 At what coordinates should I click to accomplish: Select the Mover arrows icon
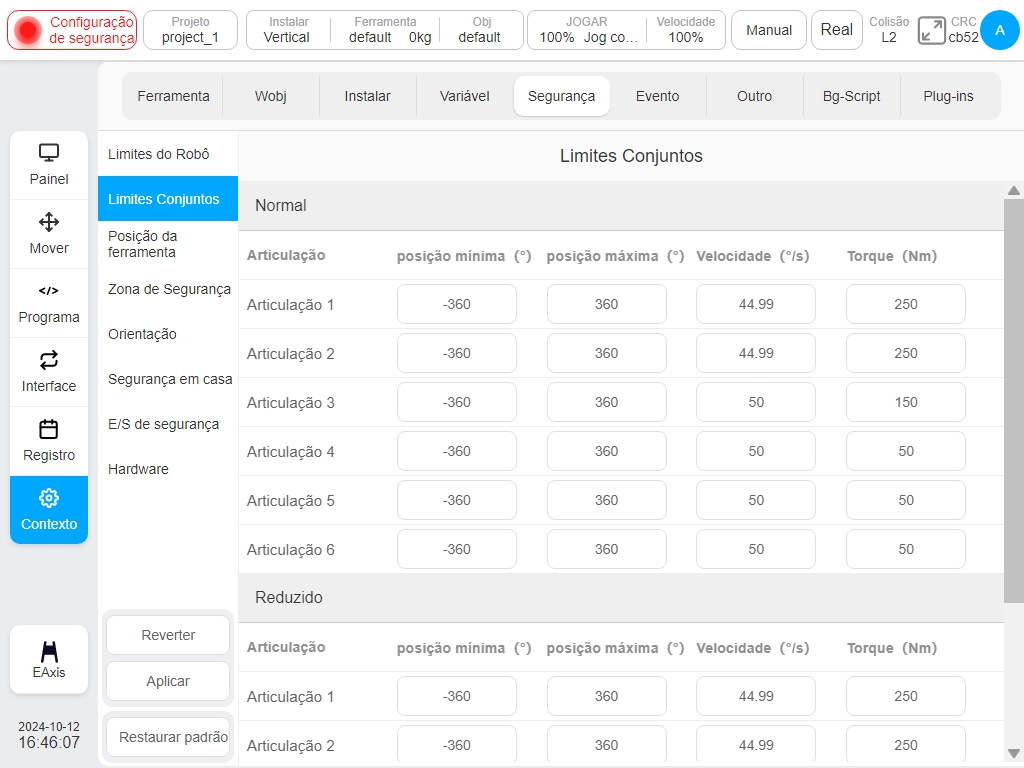click(49, 222)
